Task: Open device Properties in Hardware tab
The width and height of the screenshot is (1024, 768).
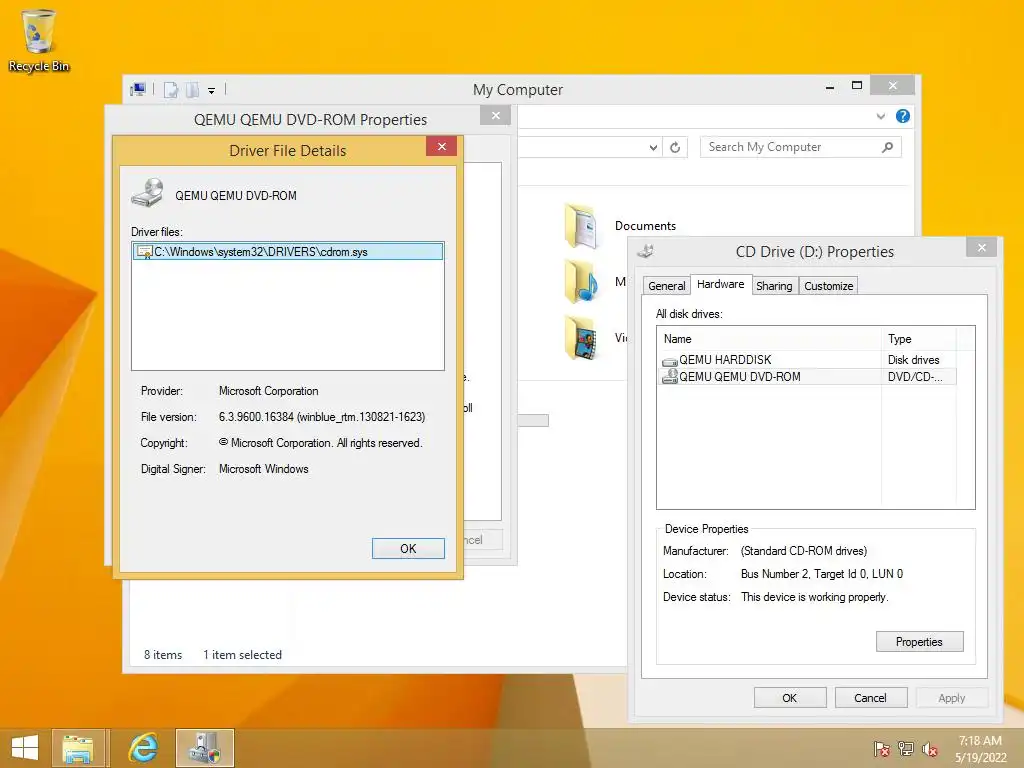Action: (920, 642)
